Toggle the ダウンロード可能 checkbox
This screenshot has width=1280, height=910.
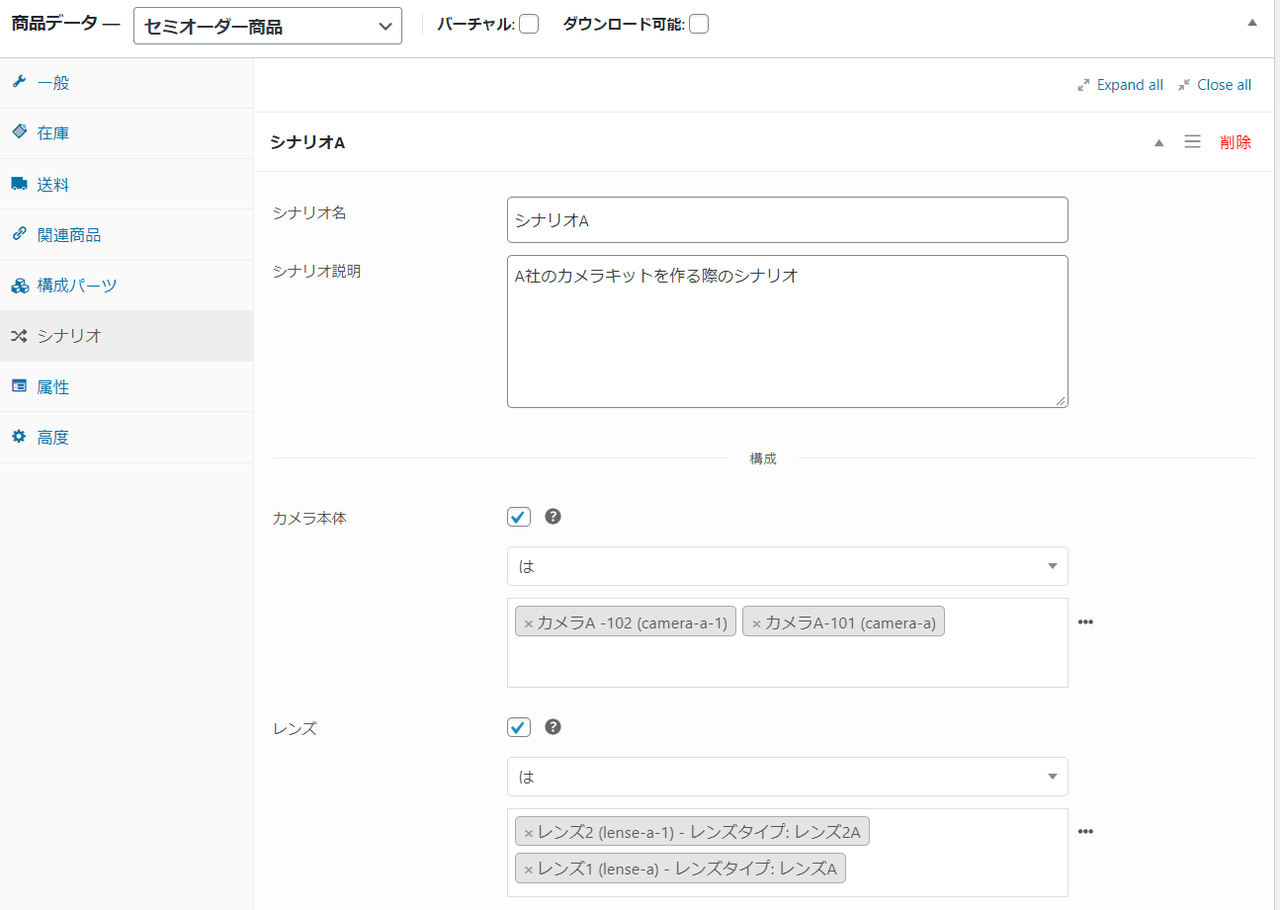pos(699,25)
